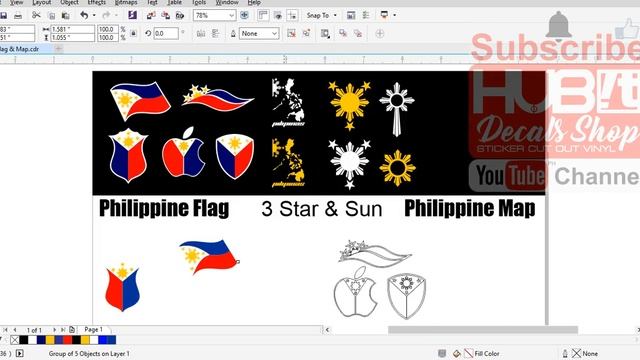Click the angle of rotation field 0.0
The width and height of the screenshot is (640, 360).
pyautogui.click(x=166, y=33)
